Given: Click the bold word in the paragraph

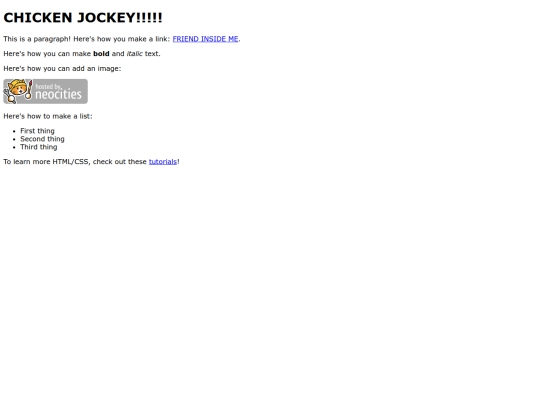Looking at the screenshot, I should pos(101,54).
